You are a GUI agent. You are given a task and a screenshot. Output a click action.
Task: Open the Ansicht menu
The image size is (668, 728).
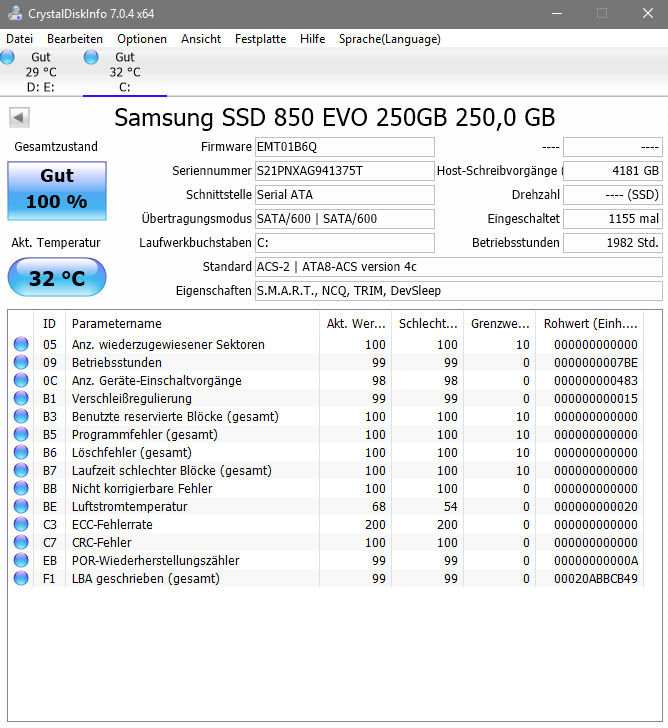click(x=201, y=39)
